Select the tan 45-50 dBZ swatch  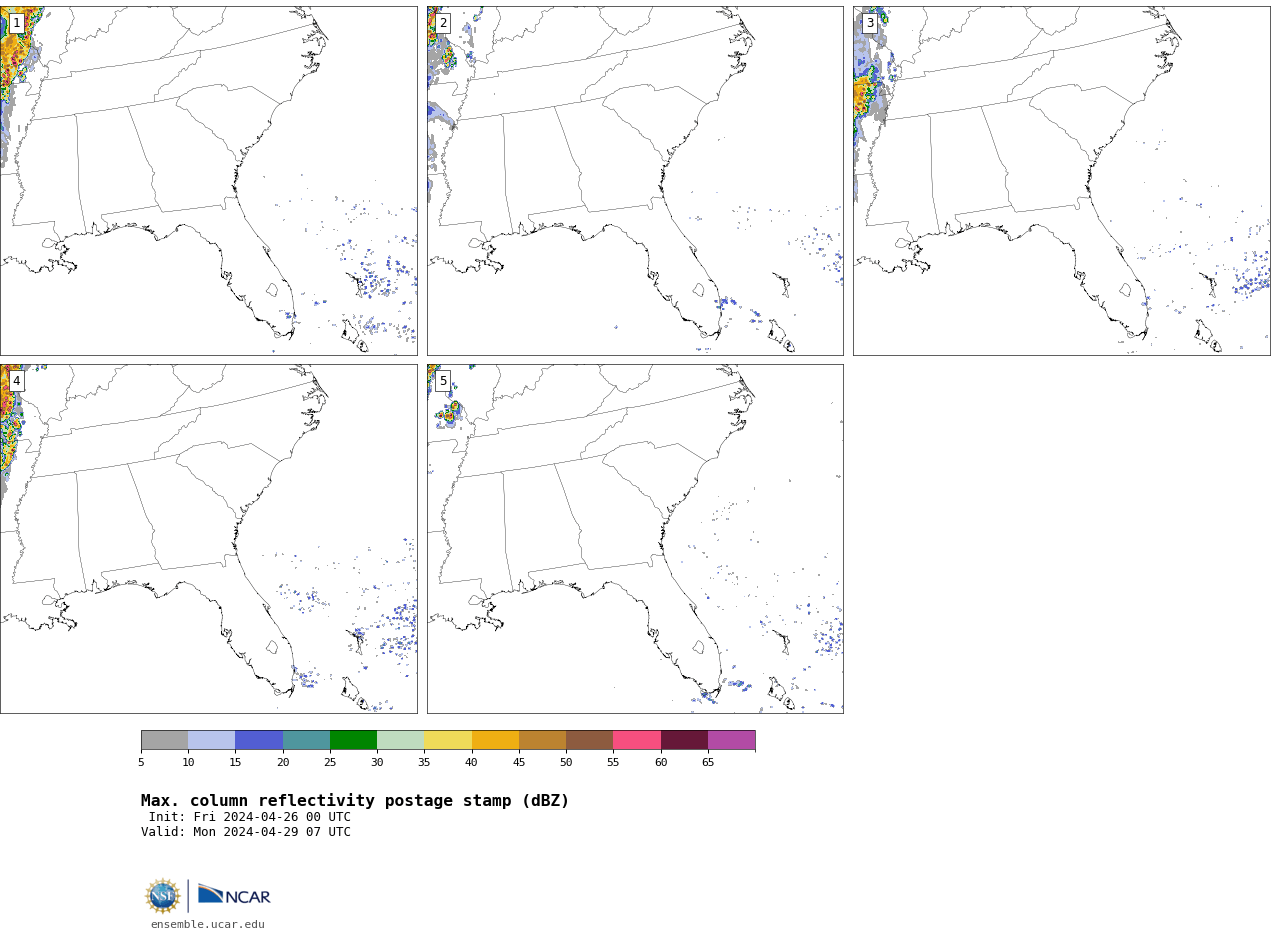(542, 740)
